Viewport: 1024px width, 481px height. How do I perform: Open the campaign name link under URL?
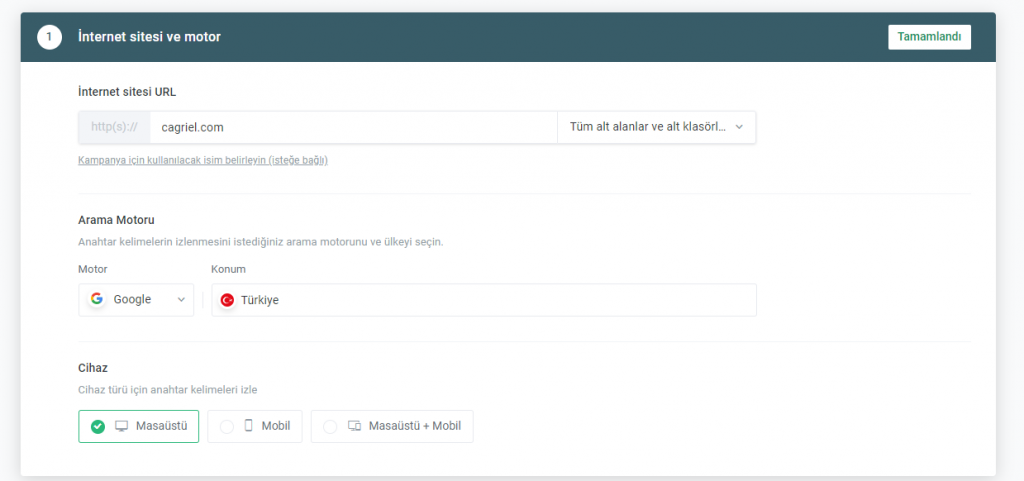coord(202,161)
